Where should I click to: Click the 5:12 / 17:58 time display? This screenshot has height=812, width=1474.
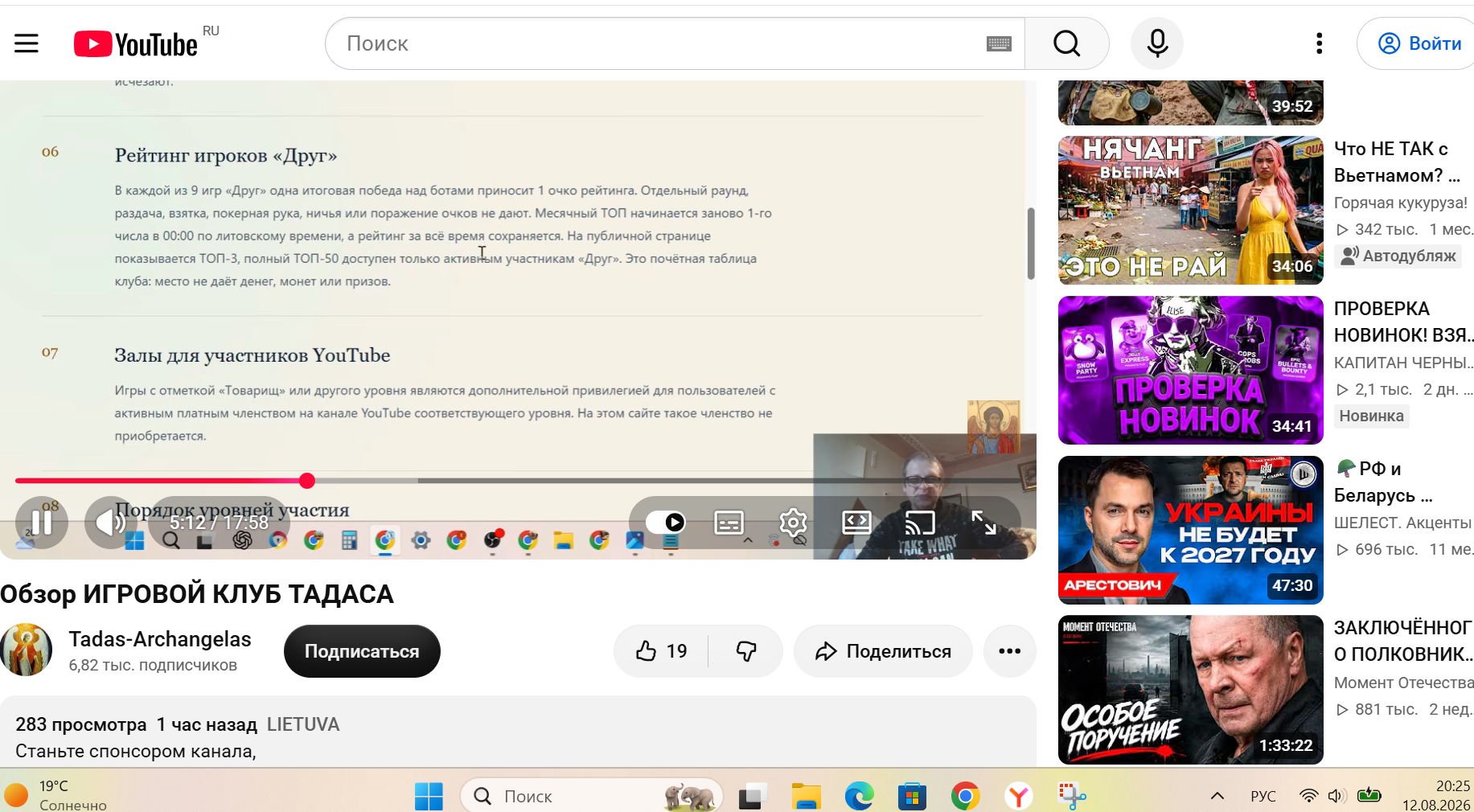(219, 523)
